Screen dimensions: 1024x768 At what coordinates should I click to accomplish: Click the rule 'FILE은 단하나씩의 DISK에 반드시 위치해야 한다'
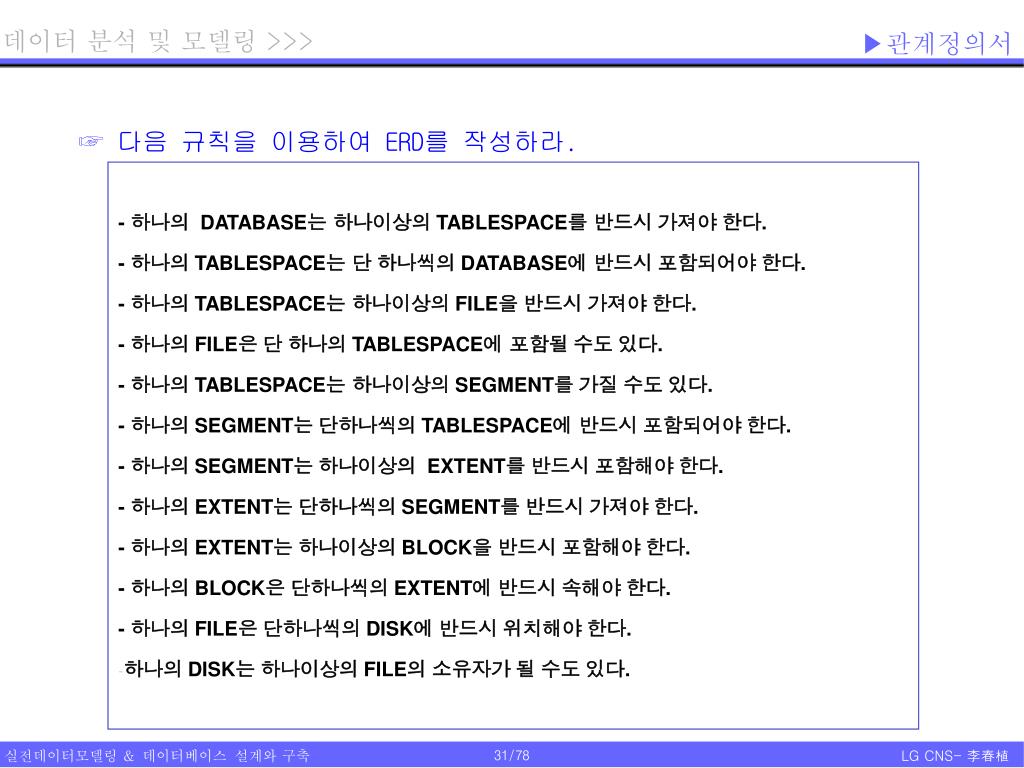[x=375, y=628]
